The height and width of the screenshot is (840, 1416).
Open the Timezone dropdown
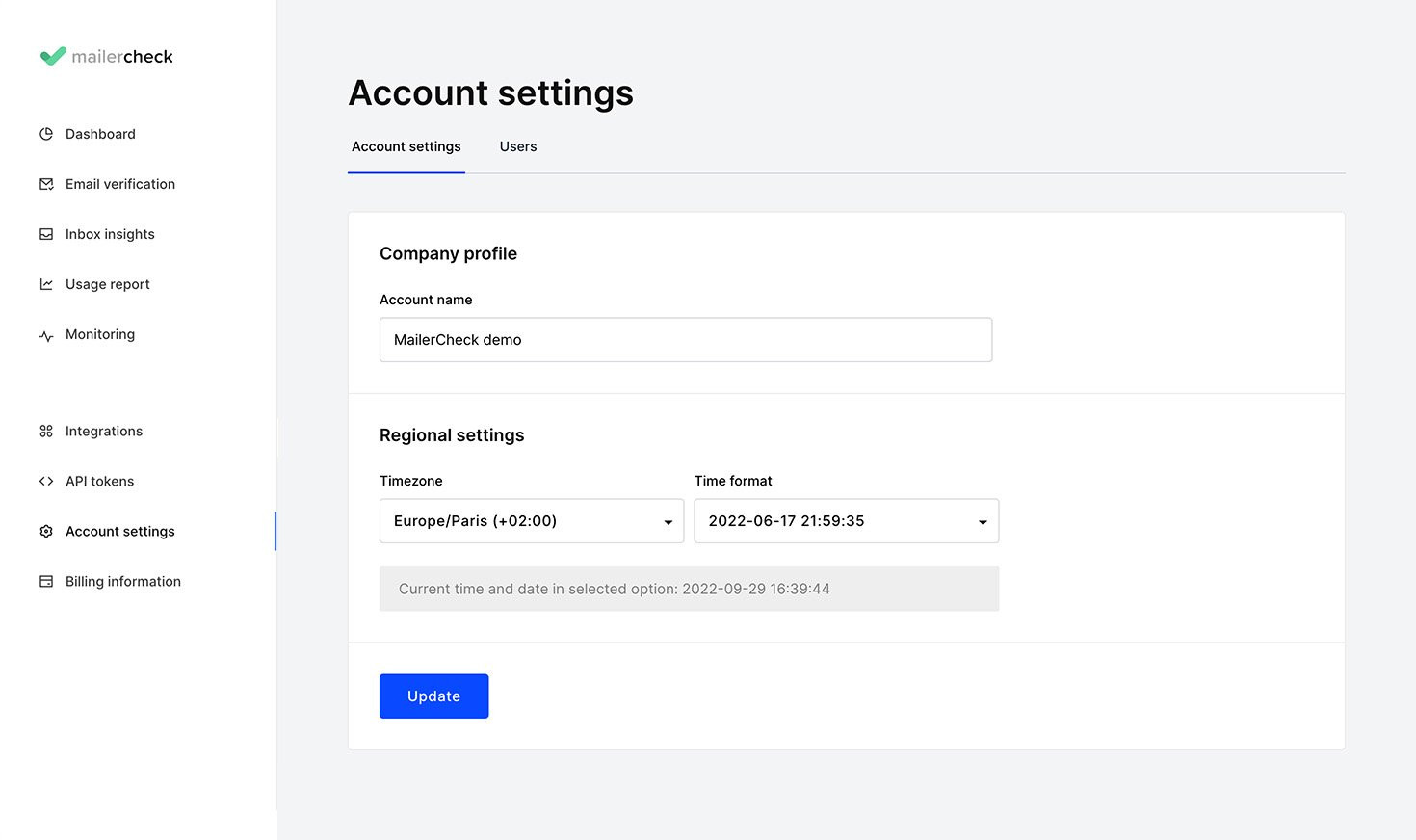coord(532,521)
